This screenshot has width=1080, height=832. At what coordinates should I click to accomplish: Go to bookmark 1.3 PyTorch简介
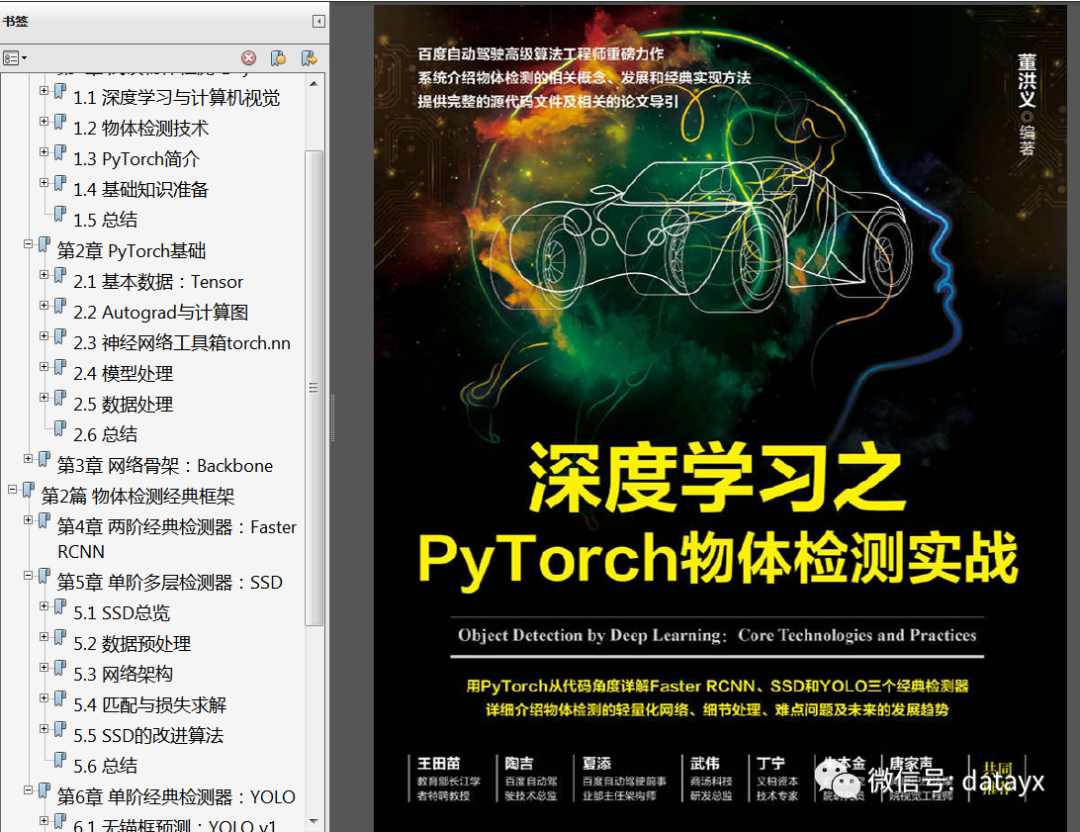pos(136,159)
